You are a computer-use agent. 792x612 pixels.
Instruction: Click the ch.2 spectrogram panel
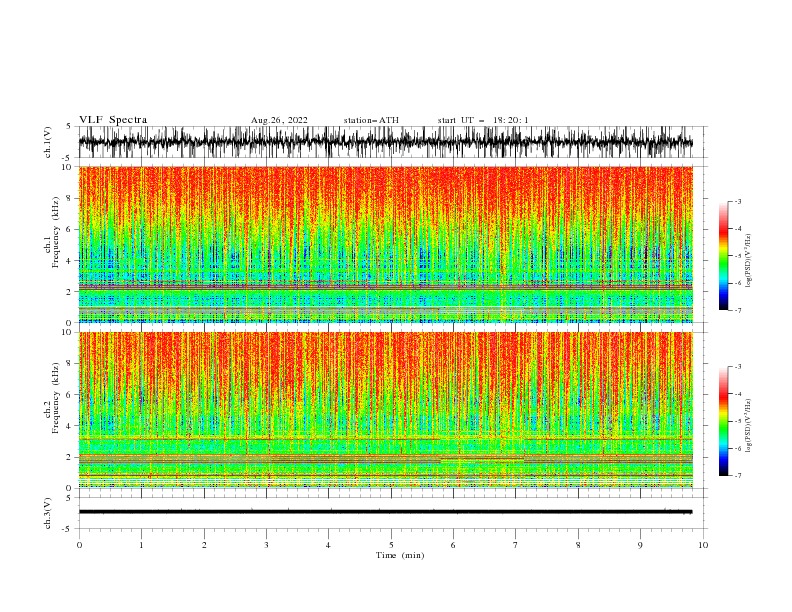[x=385, y=410]
